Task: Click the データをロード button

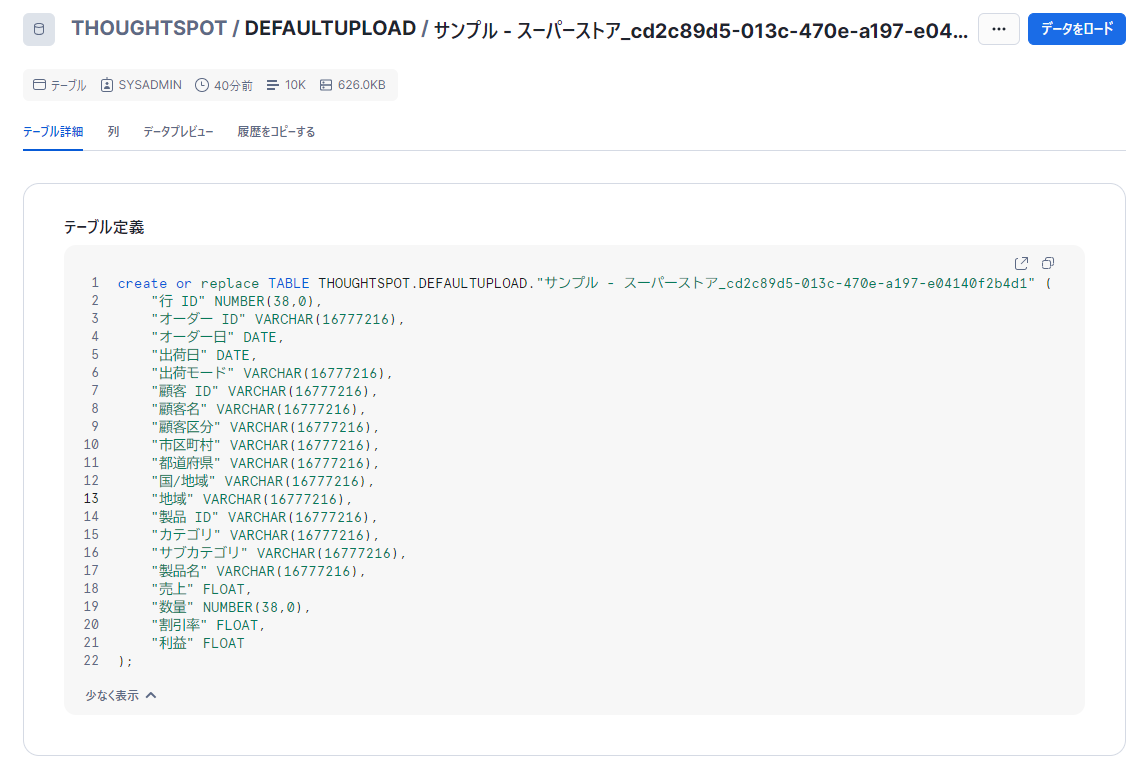Action: pos(1076,30)
